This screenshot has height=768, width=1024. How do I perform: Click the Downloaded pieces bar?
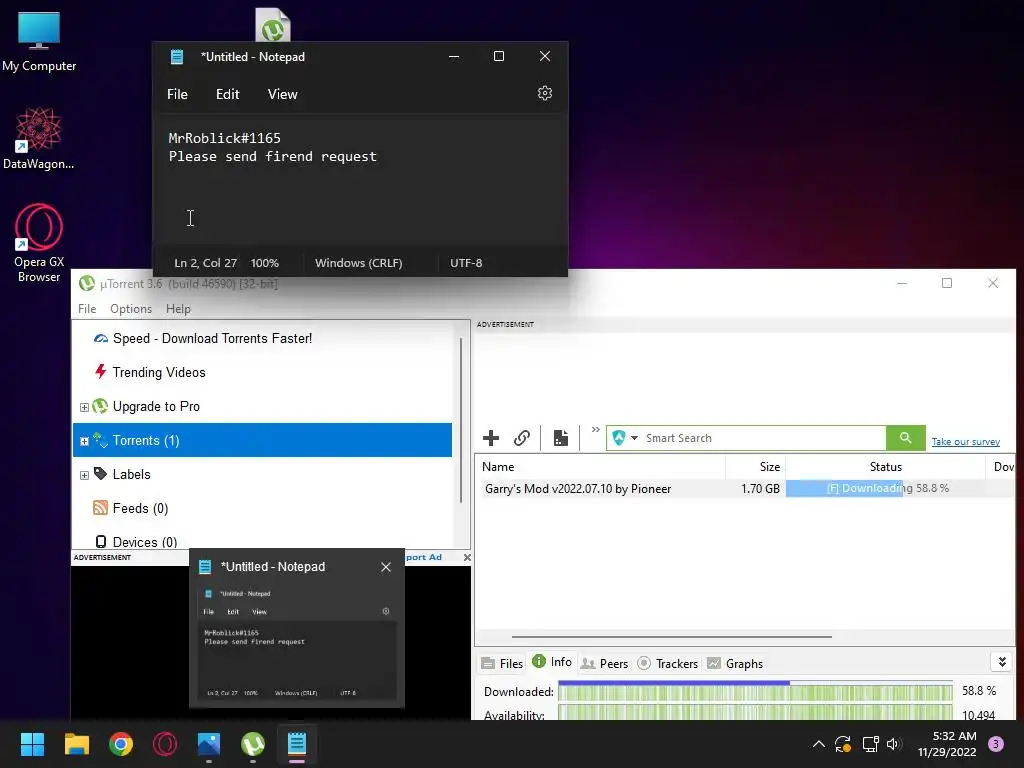pyautogui.click(x=756, y=692)
